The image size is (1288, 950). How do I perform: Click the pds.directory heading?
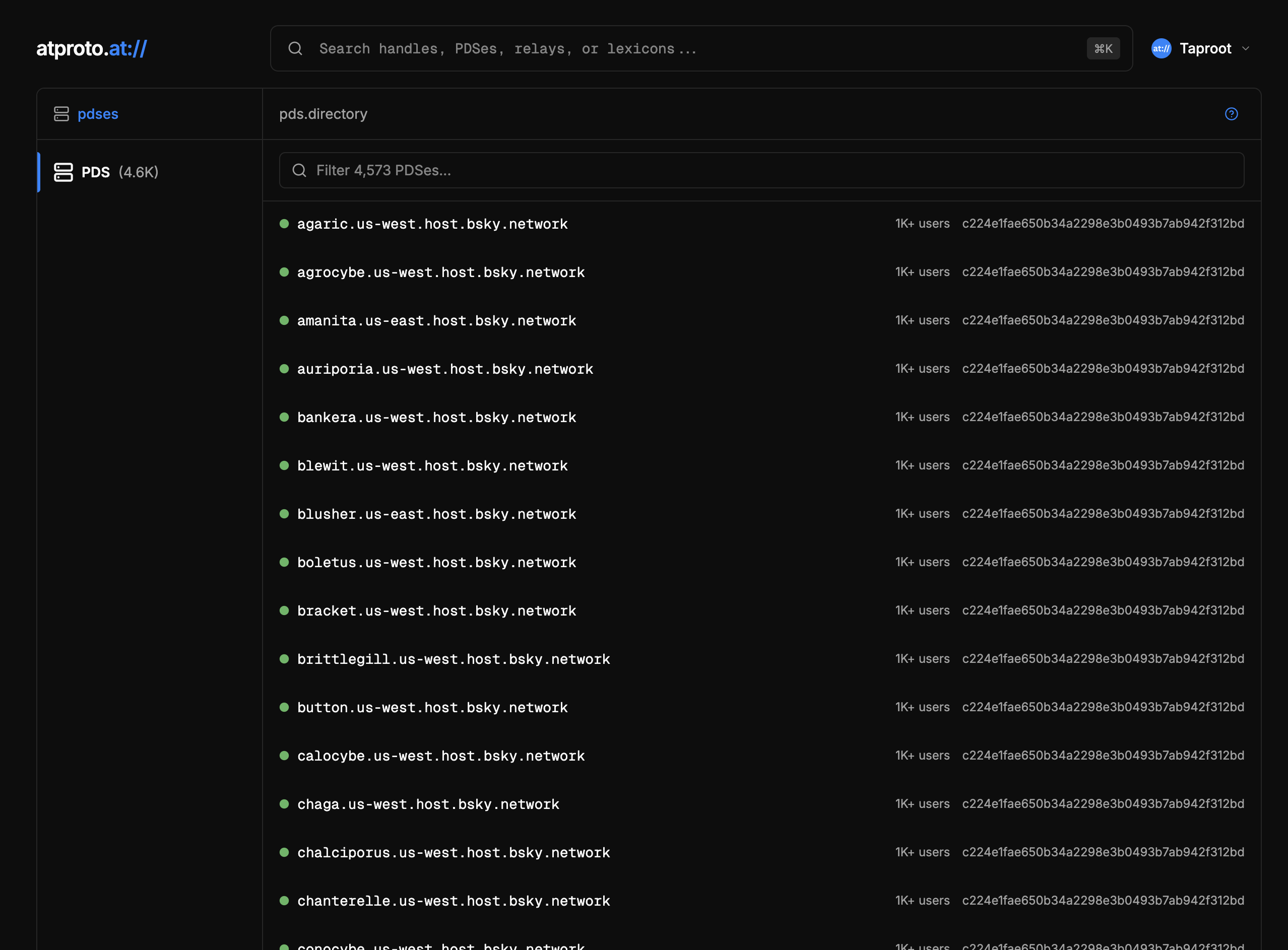pyautogui.click(x=323, y=114)
